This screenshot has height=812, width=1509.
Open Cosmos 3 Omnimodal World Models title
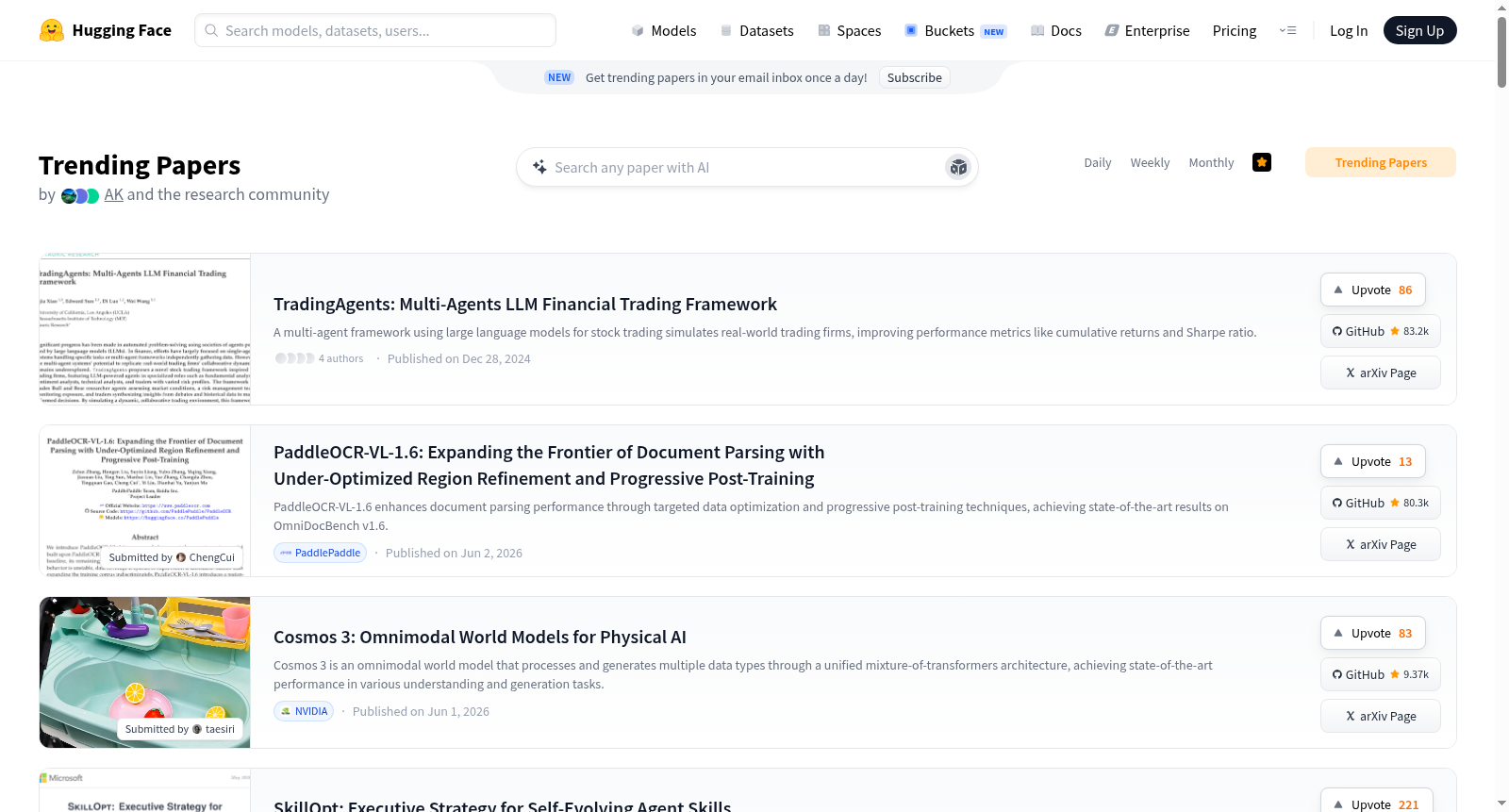tap(480, 637)
